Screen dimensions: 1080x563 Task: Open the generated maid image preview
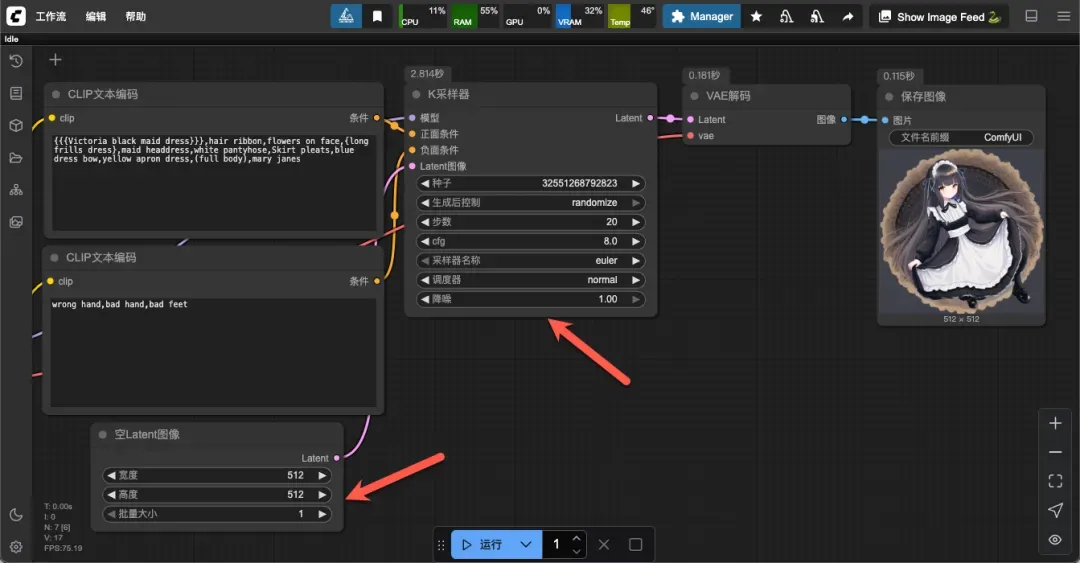tap(962, 232)
